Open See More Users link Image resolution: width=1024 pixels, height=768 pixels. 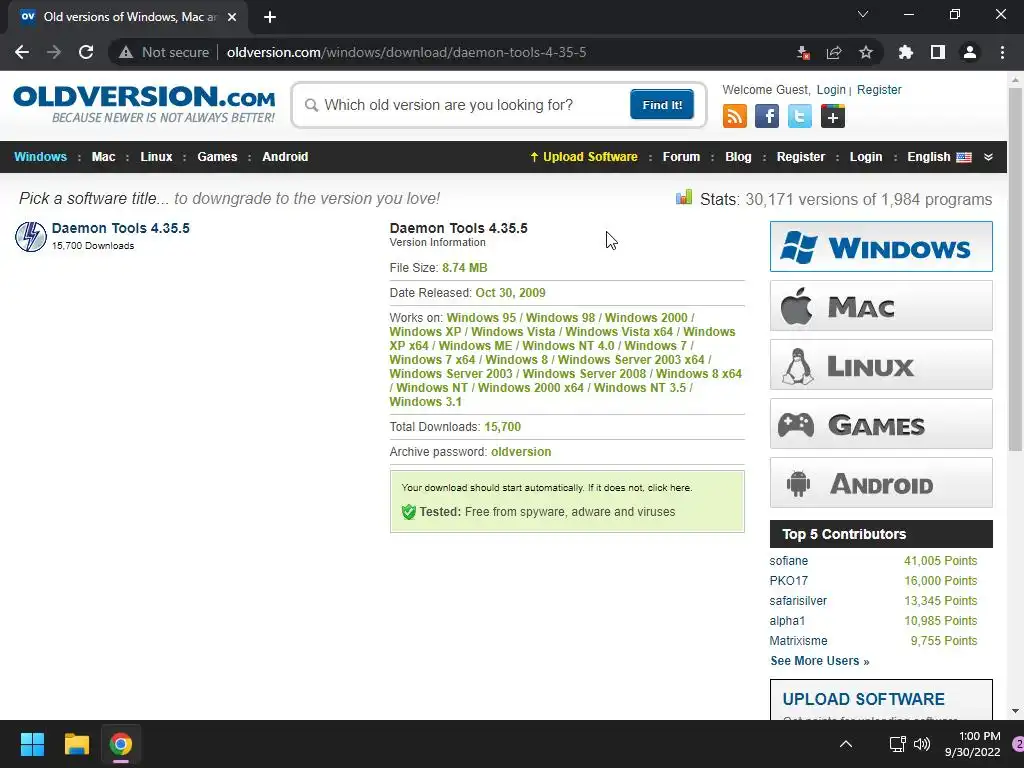click(x=820, y=661)
